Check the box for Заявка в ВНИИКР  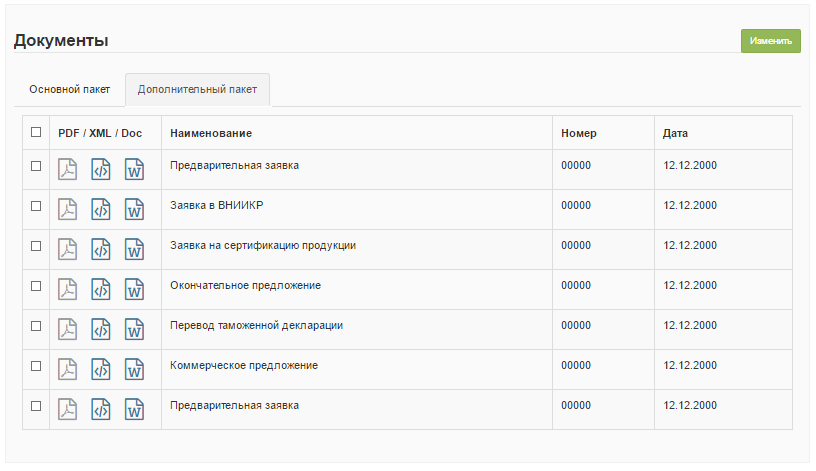click(36, 206)
